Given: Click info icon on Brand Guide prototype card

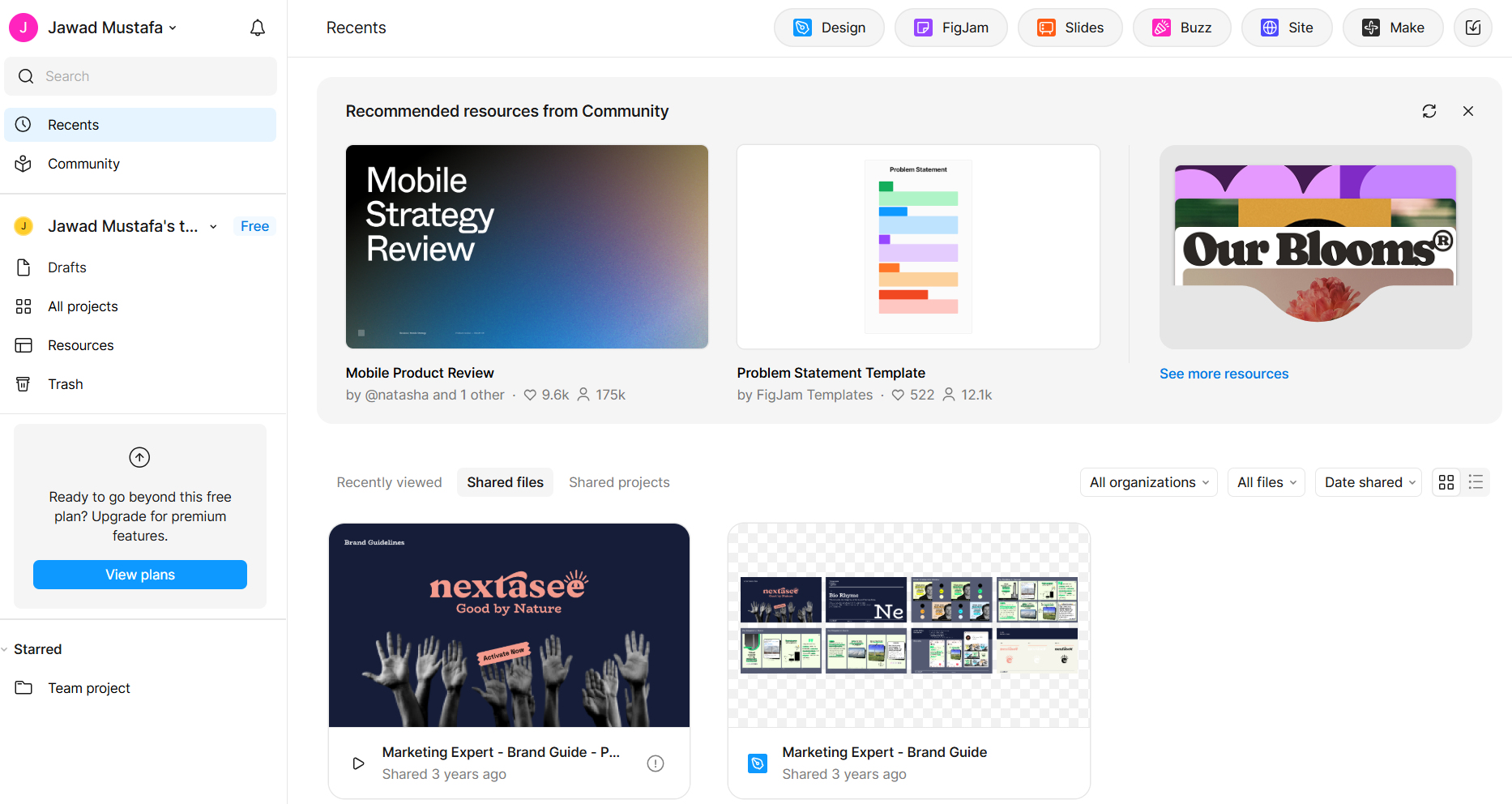Looking at the screenshot, I should pos(656,763).
